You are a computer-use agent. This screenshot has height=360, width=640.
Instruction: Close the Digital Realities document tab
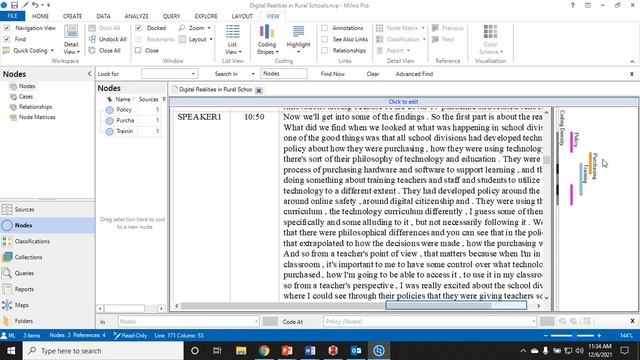[259, 90]
